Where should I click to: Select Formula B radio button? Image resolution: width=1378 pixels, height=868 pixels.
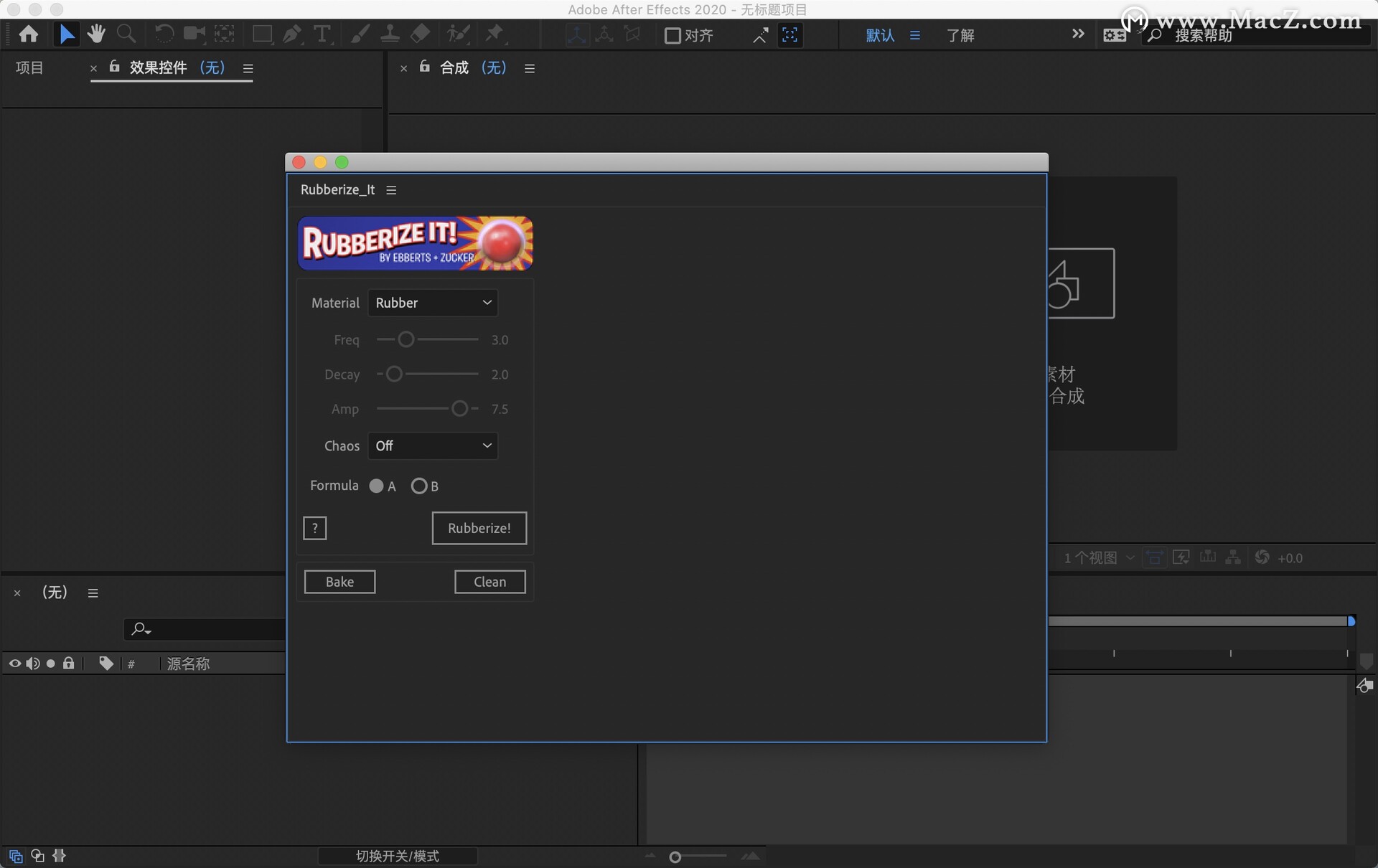[419, 486]
